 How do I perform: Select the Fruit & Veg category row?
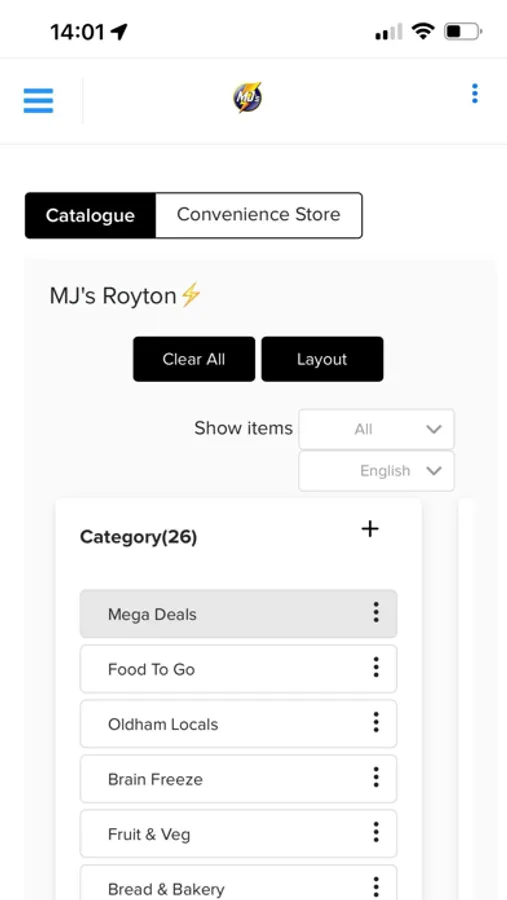(238, 833)
